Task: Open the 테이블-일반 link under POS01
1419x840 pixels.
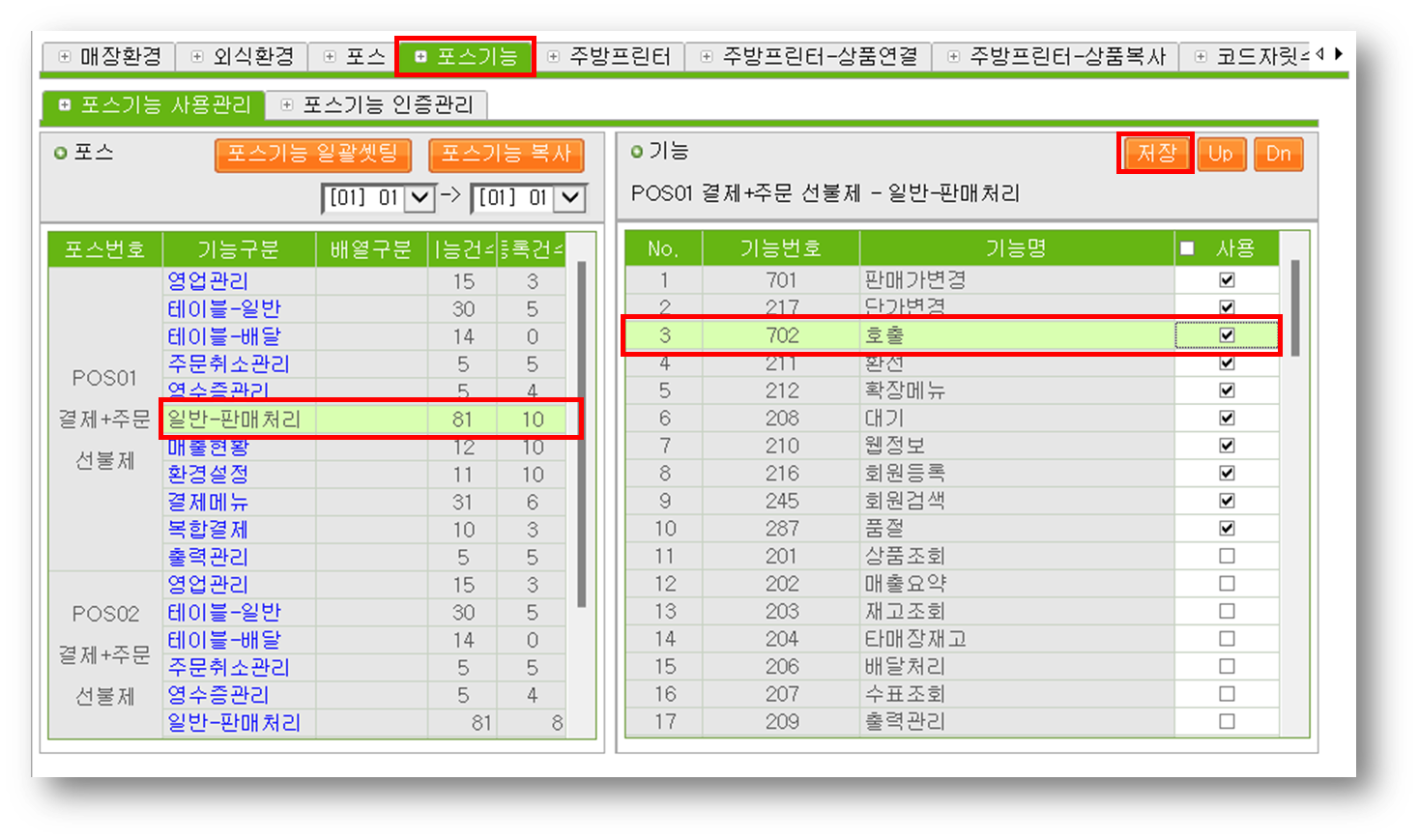Action: (x=224, y=309)
